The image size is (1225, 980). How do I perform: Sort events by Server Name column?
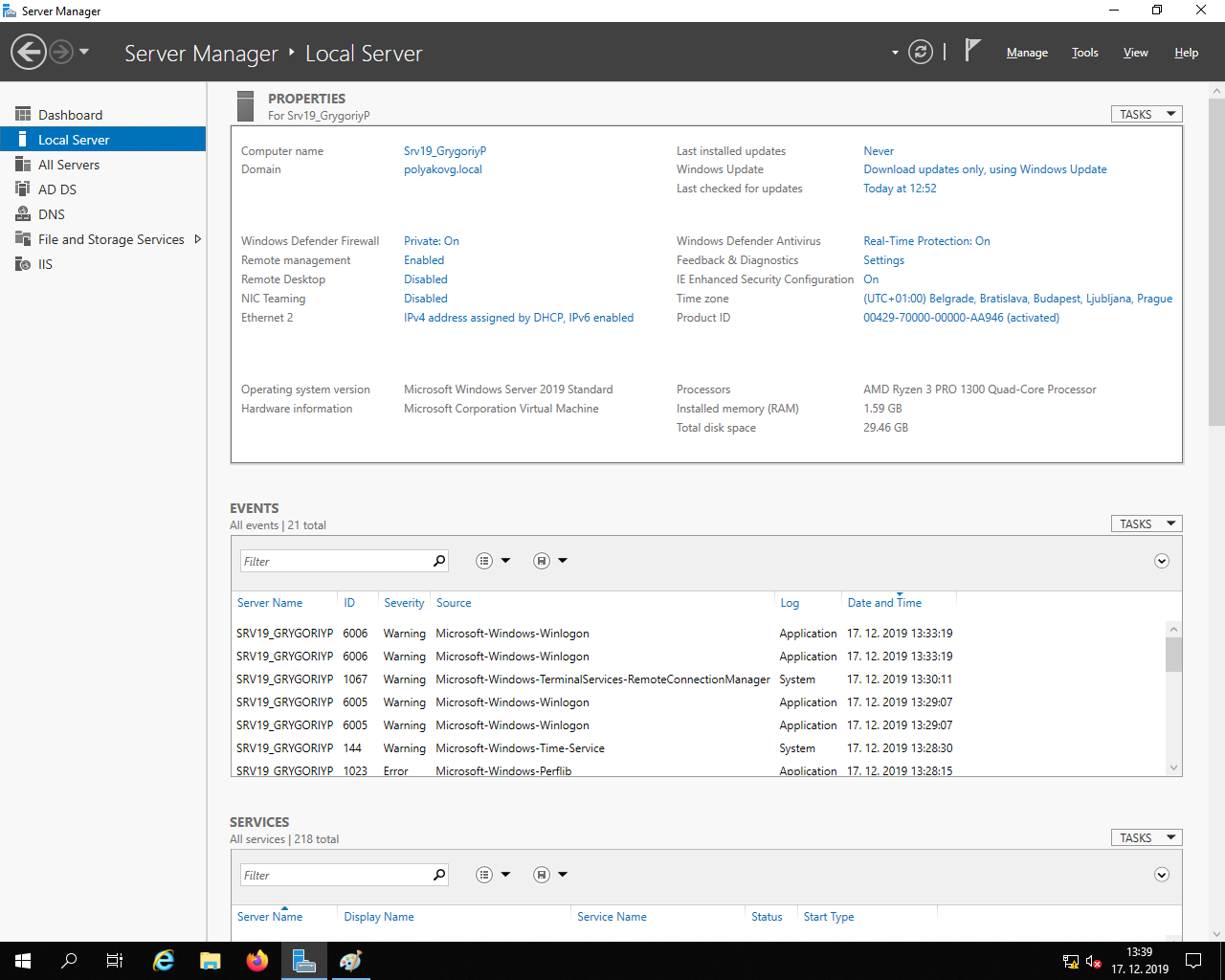click(270, 603)
